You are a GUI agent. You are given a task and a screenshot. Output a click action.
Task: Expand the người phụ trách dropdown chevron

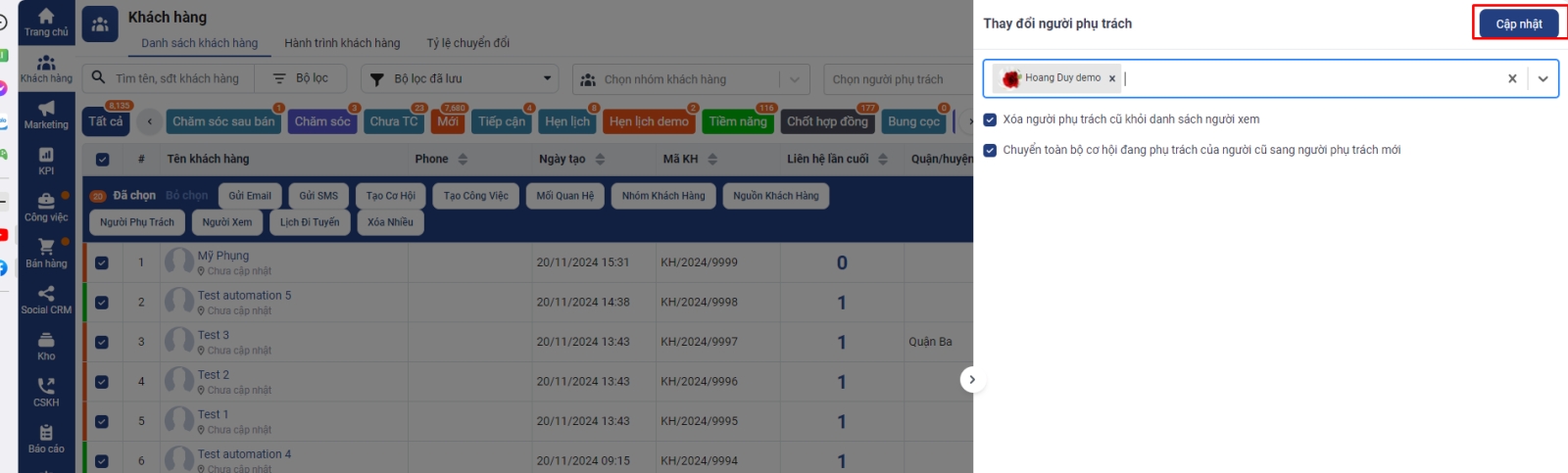click(1543, 78)
